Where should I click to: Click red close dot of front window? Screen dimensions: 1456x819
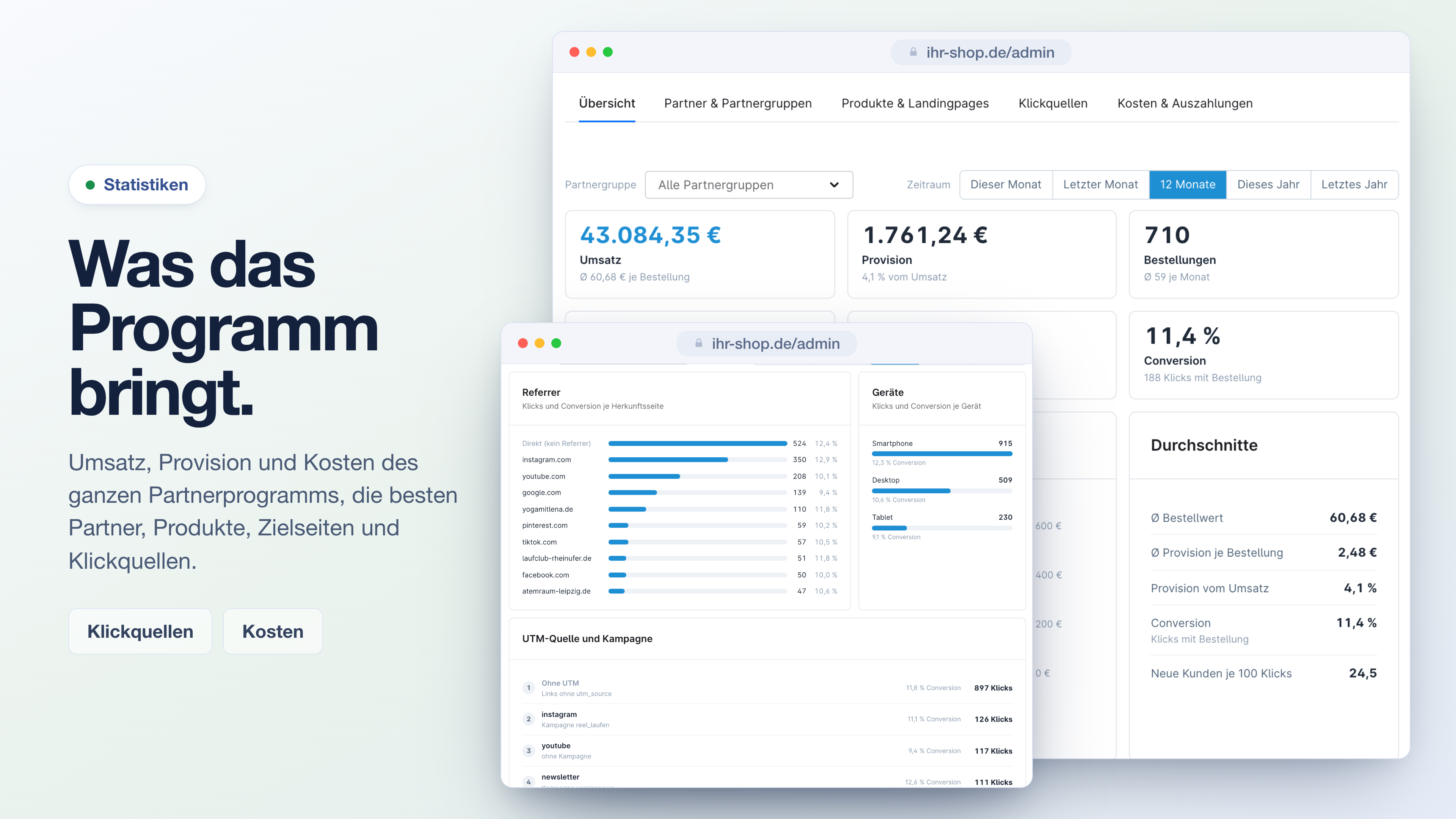(x=523, y=343)
